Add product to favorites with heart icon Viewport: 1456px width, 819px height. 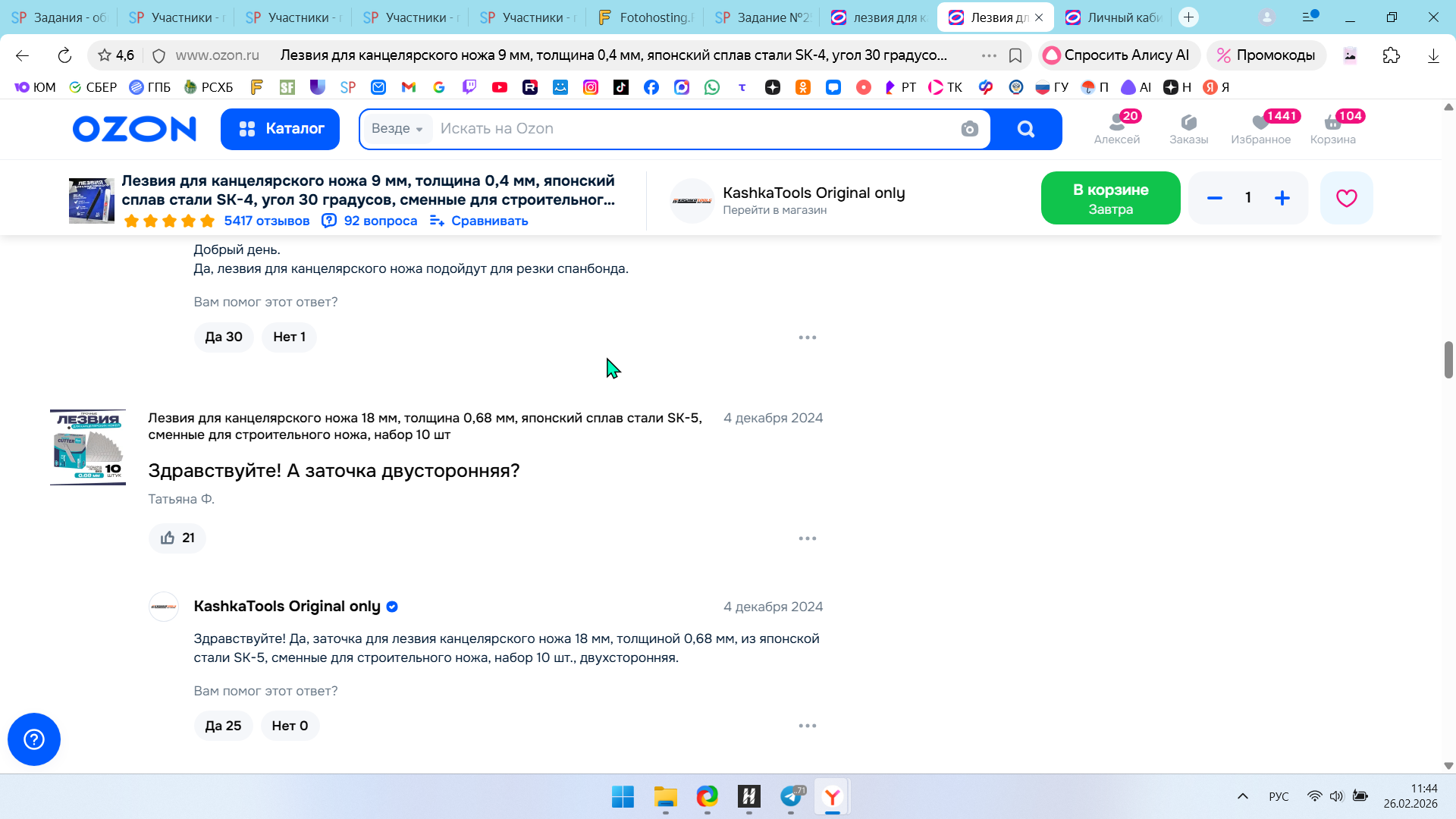[1346, 198]
